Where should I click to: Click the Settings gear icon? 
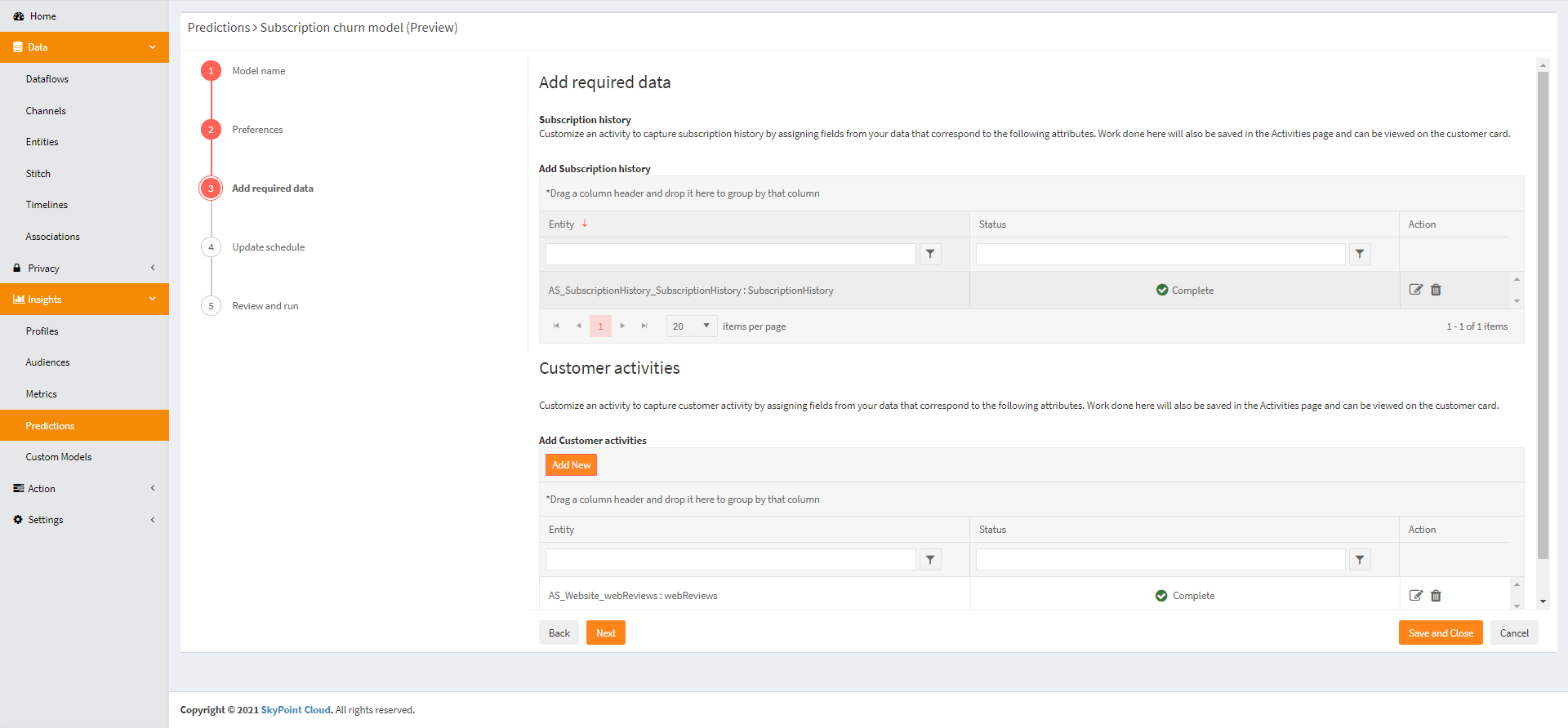click(18, 520)
